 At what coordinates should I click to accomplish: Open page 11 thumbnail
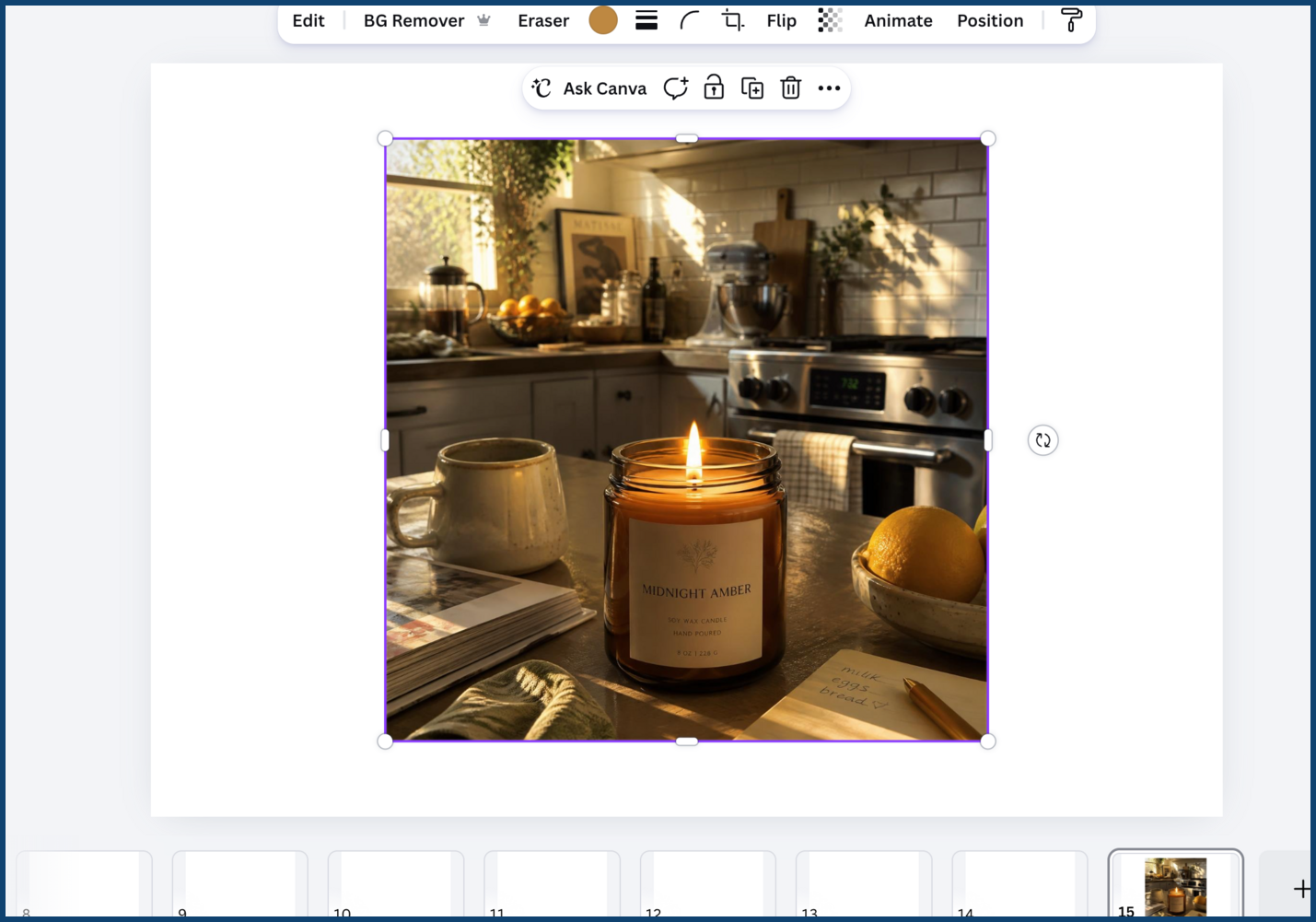pyautogui.click(x=552, y=885)
